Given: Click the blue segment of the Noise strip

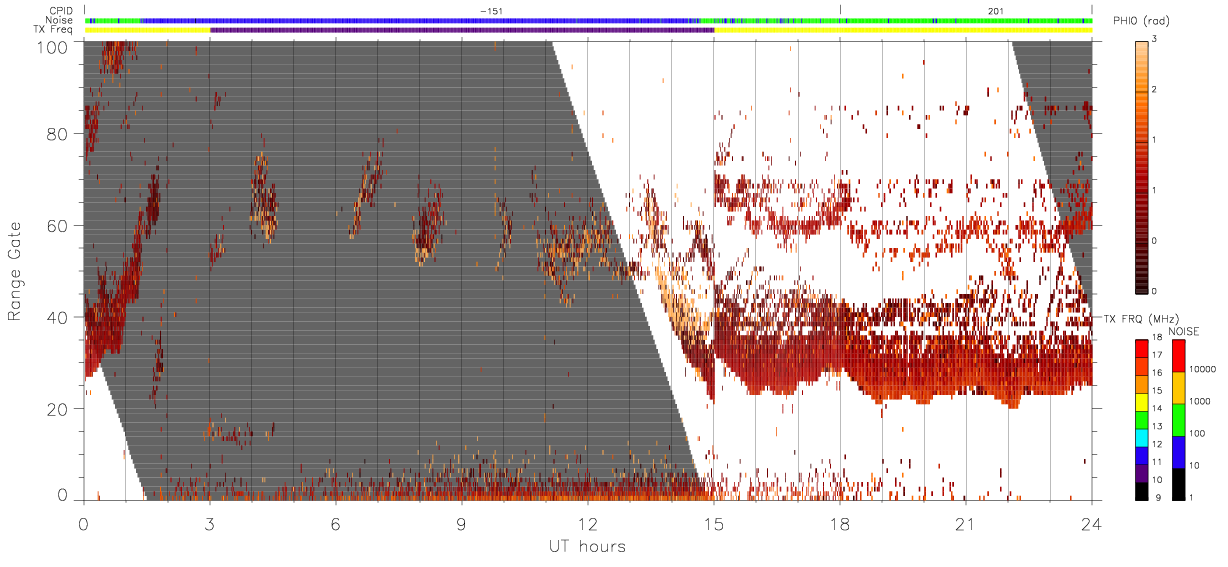Looking at the screenshot, I should pyautogui.click(x=420, y=20).
